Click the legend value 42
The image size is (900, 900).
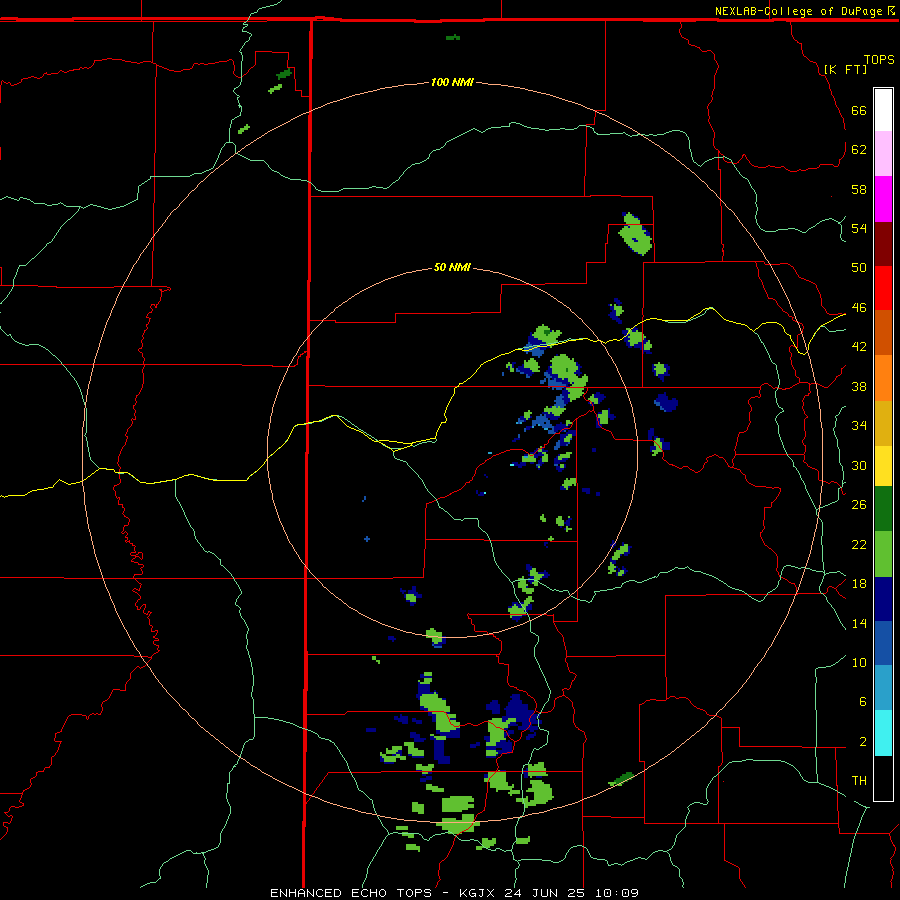859,347
